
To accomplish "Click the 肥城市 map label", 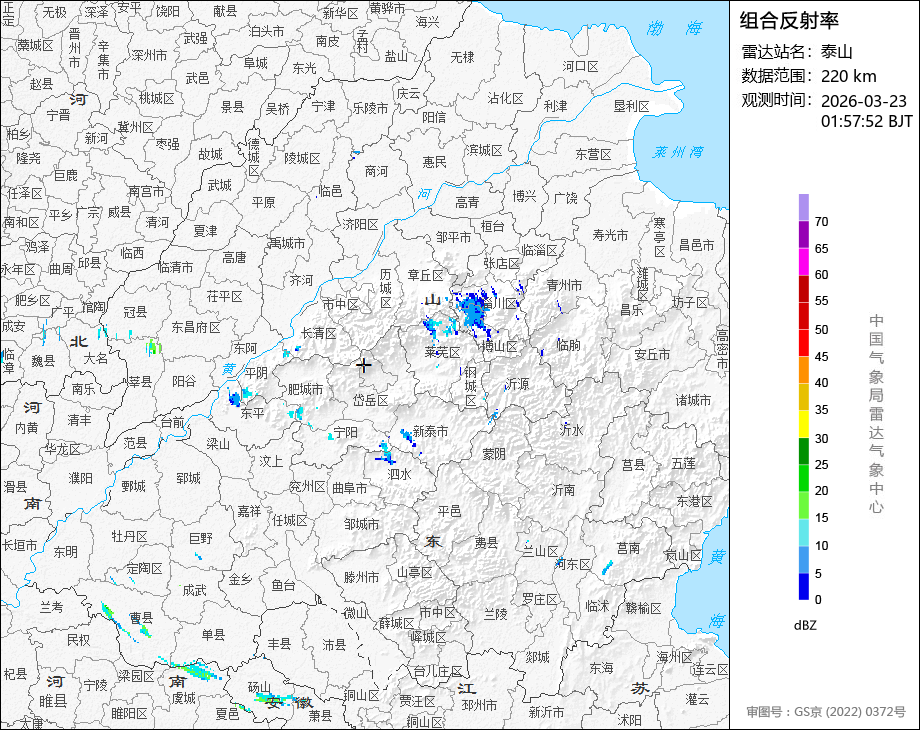I will 305,389.
